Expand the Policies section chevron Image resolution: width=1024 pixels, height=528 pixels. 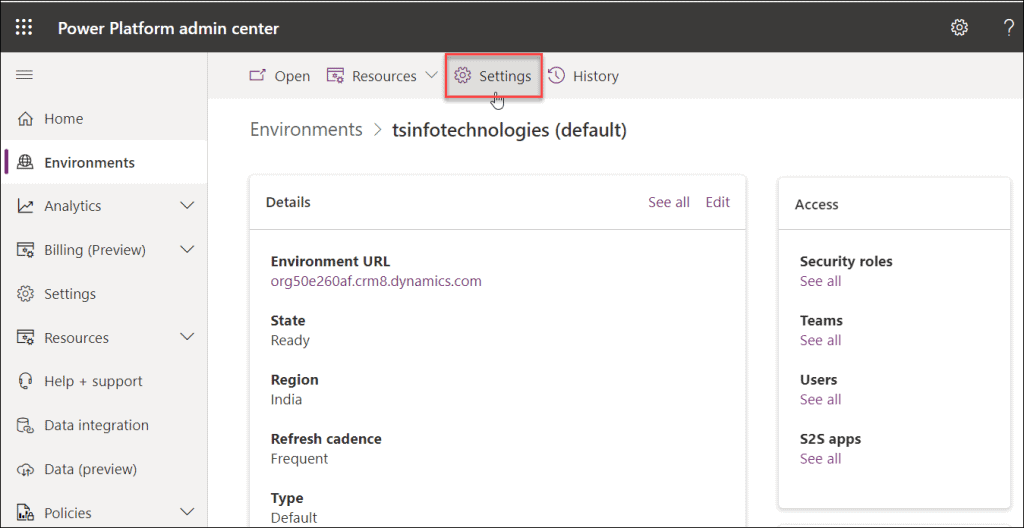pyautogui.click(x=187, y=512)
